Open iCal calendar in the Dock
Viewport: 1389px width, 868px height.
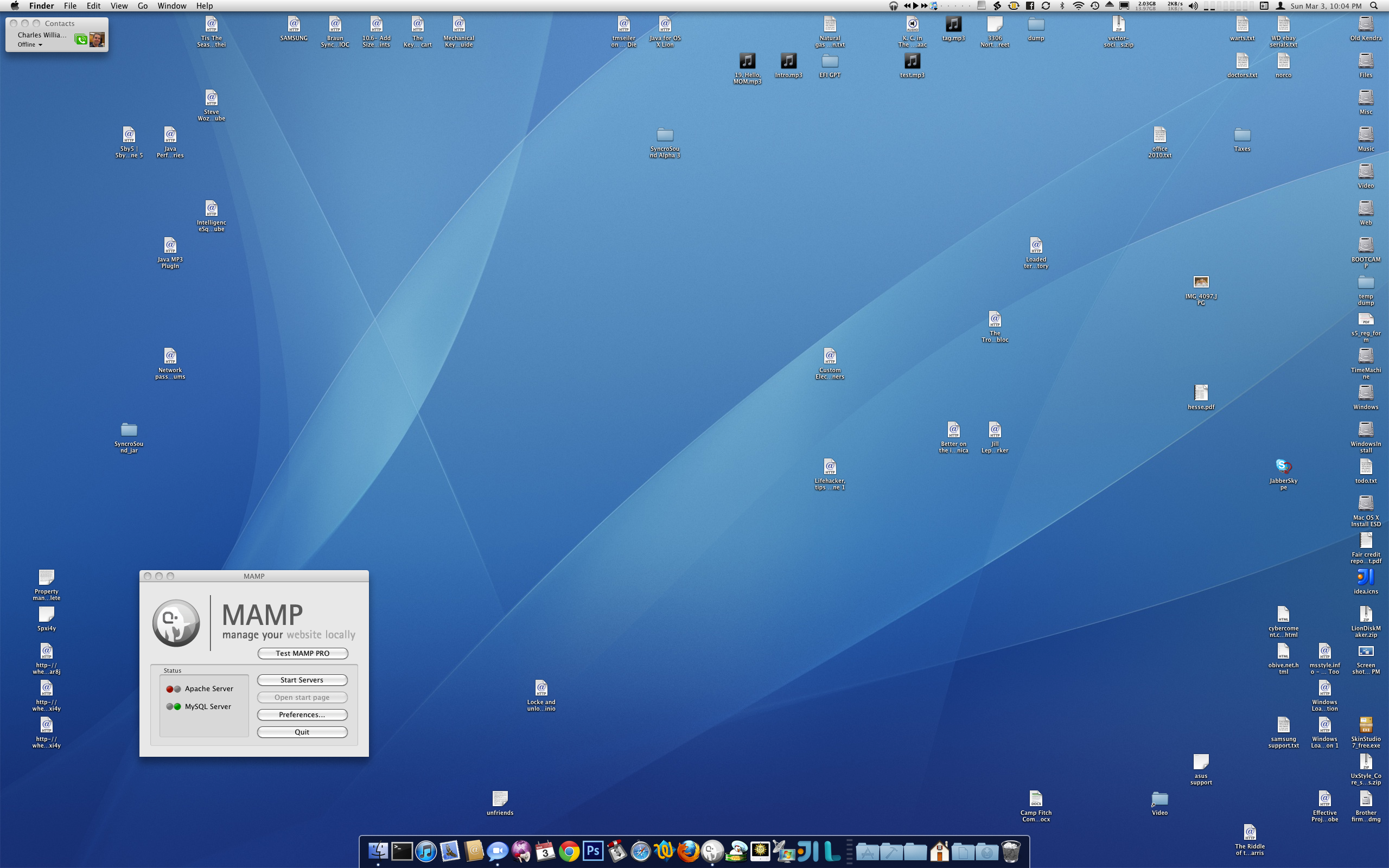point(545,851)
